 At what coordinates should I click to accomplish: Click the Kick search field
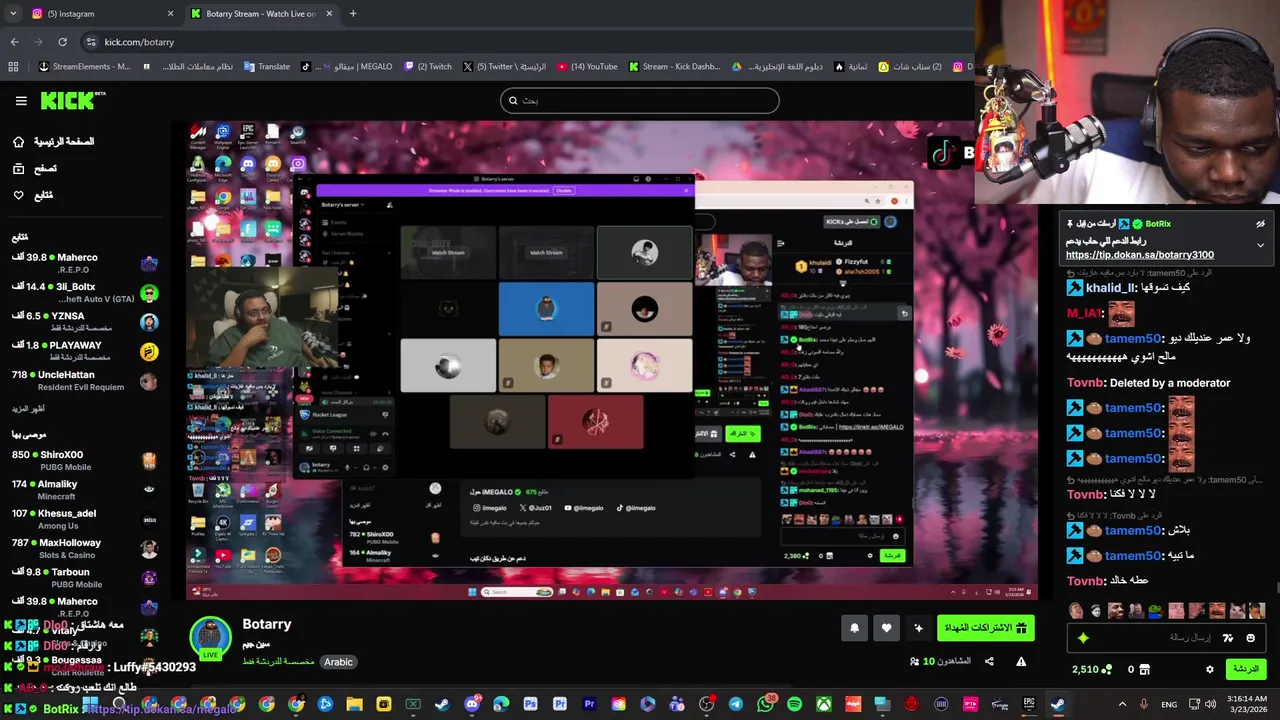[640, 100]
